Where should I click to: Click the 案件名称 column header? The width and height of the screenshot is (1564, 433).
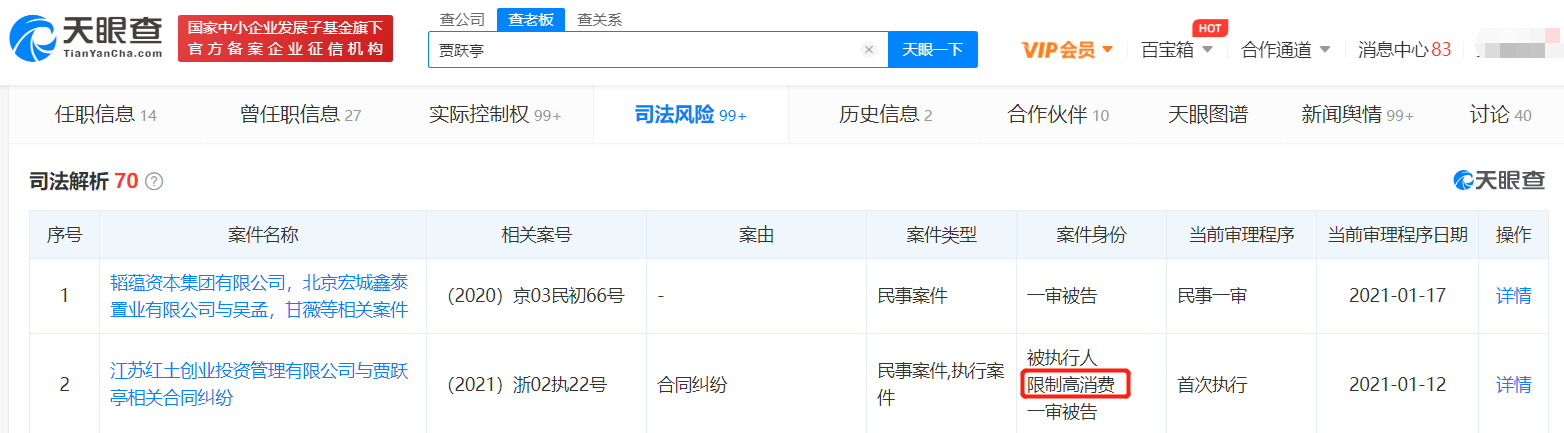(263, 235)
